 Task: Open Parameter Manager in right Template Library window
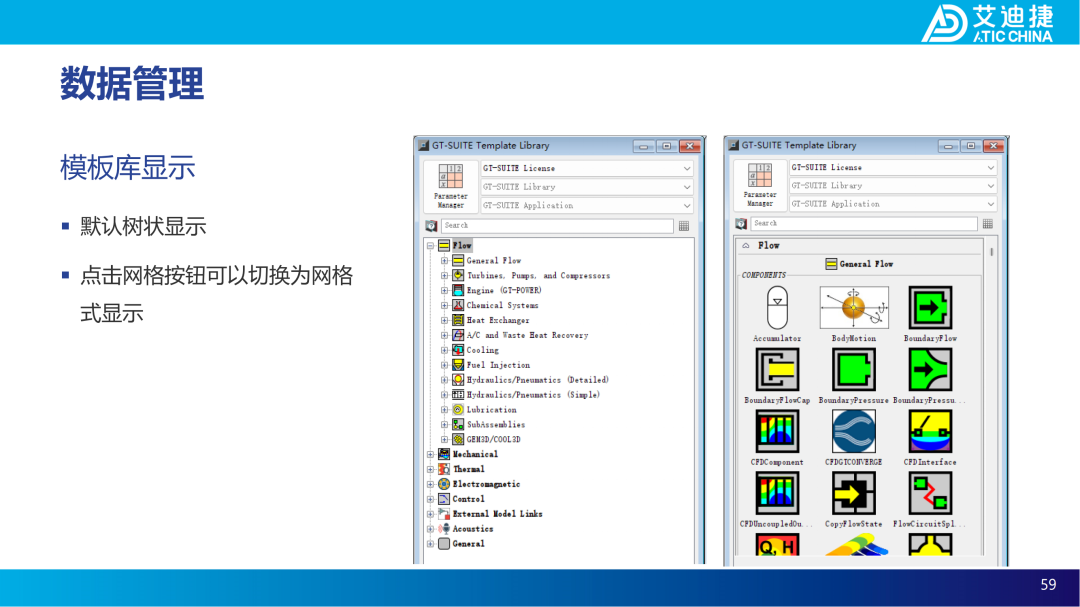760,185
